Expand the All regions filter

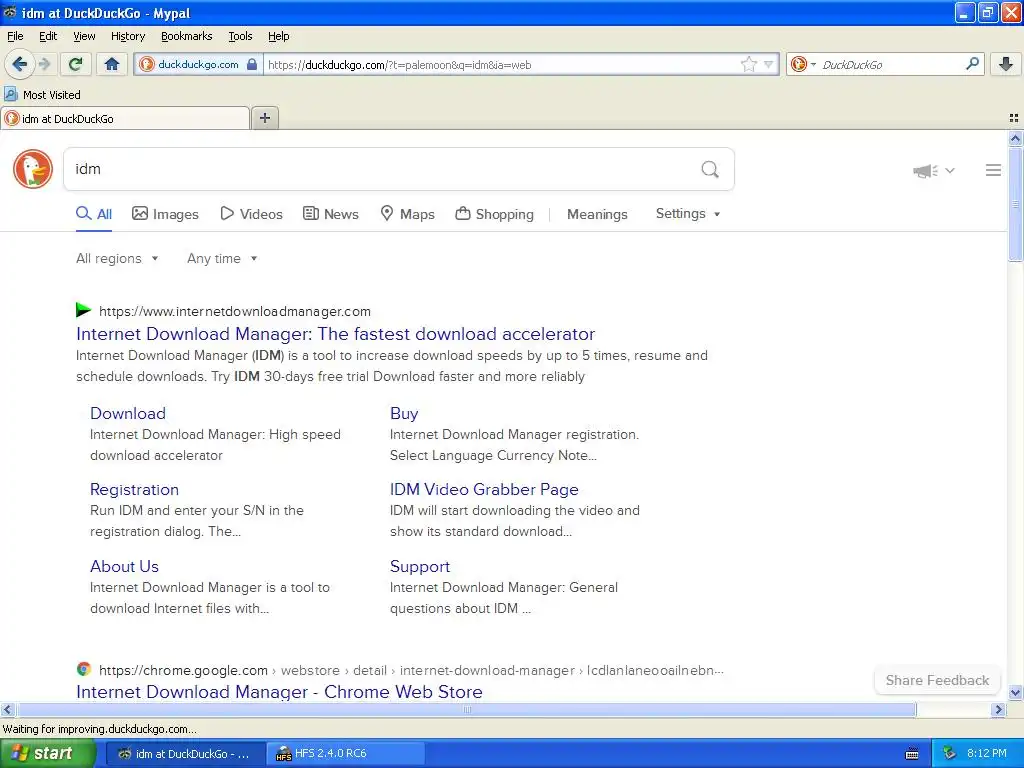(x=117, y=259)
